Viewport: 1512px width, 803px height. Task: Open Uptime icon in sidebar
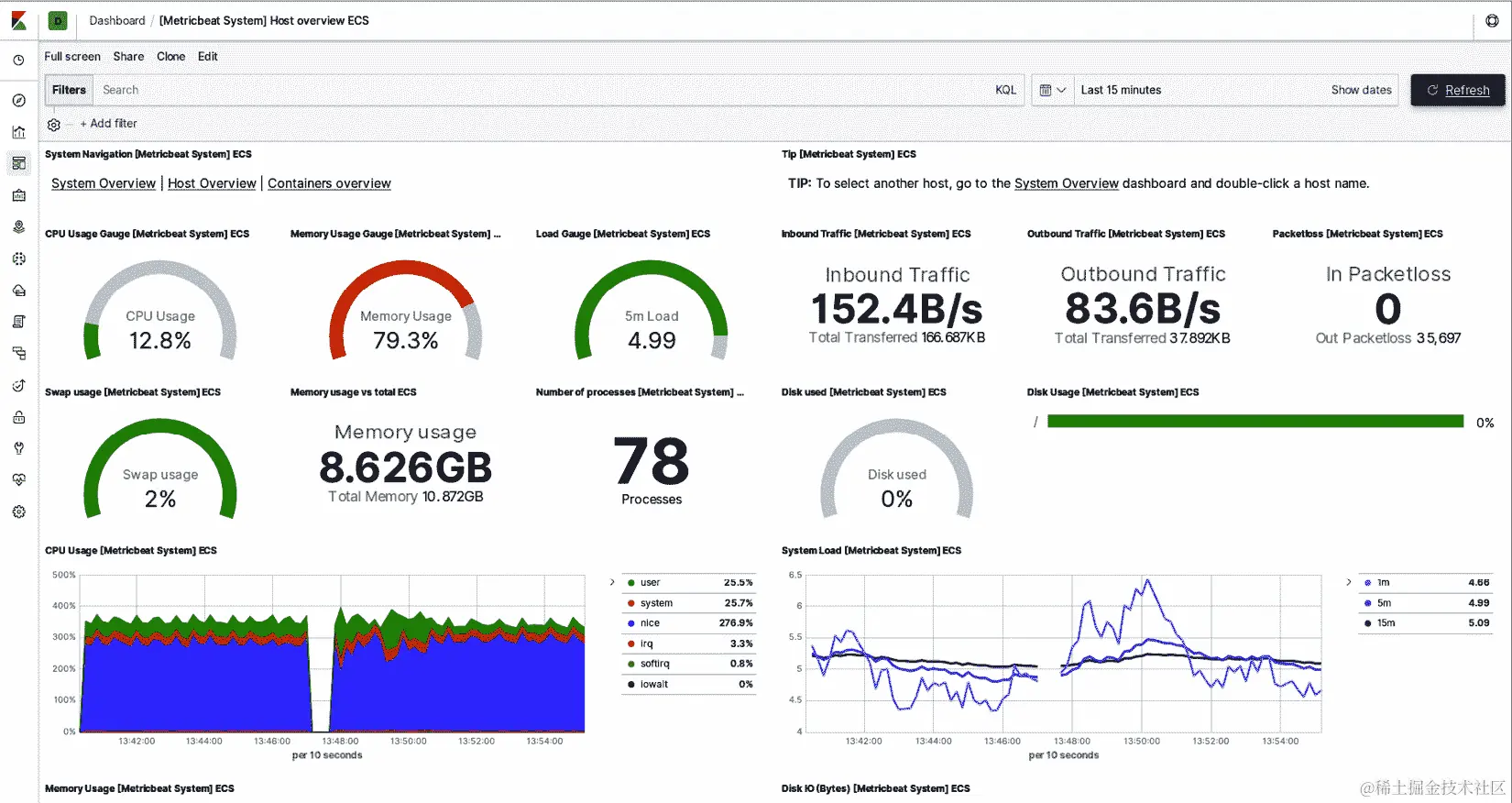point(18,385)
